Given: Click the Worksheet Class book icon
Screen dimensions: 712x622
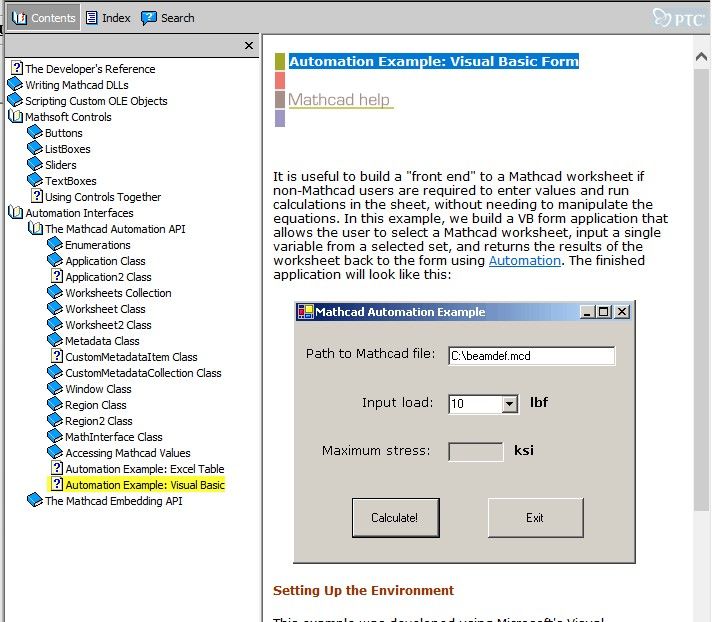Looking at the screenshot, I should click(55, 308).
